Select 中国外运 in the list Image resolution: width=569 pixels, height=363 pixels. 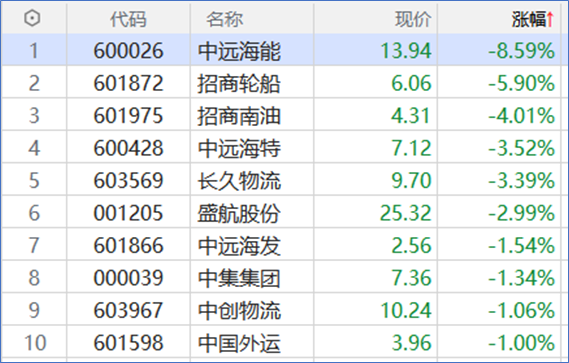click(239, 343)
